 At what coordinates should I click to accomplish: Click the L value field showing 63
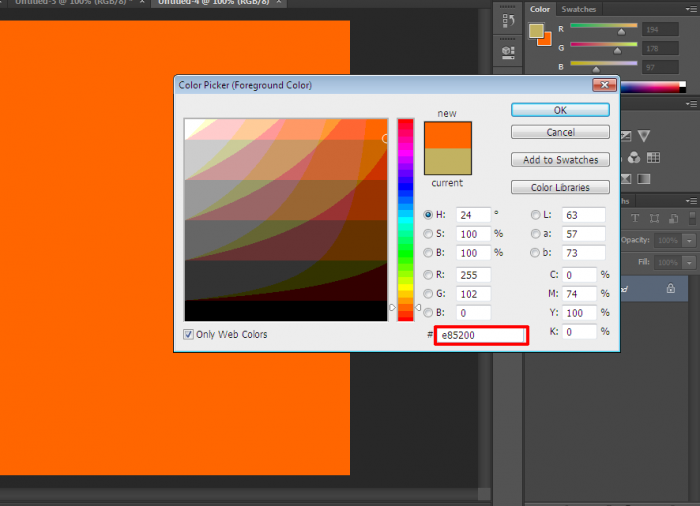pos(583,215)
